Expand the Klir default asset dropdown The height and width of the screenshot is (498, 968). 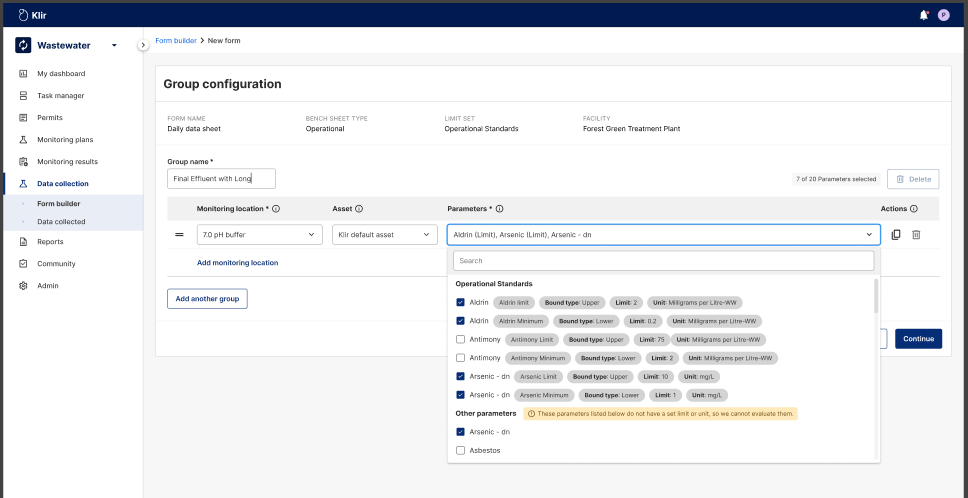[385, 234]
